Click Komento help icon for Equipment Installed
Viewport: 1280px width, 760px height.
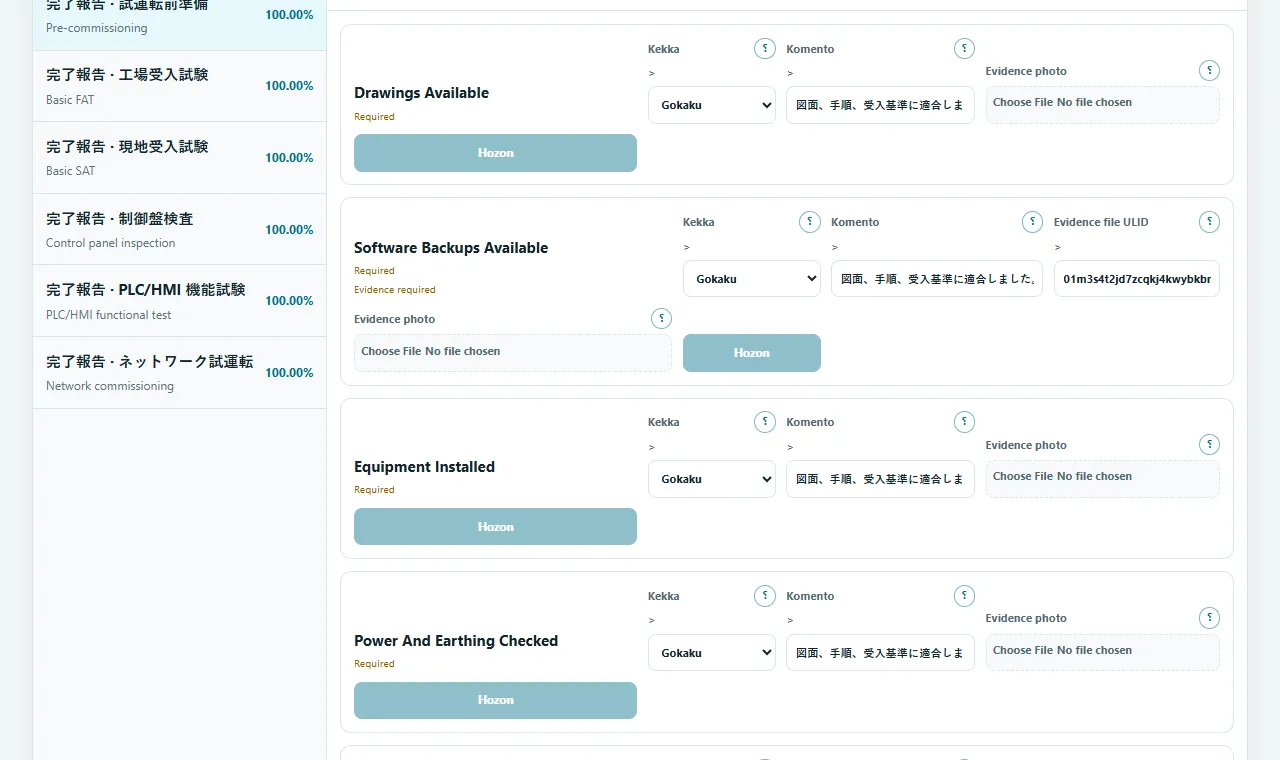[x=964, y=422]
